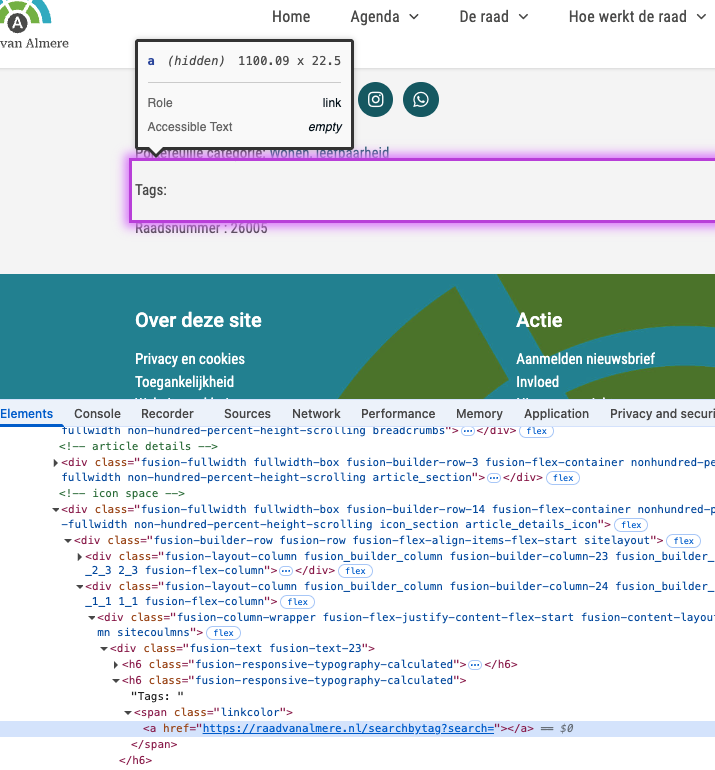
Task: Click the Actie footer heading
Action: click(x=539, y=320)
